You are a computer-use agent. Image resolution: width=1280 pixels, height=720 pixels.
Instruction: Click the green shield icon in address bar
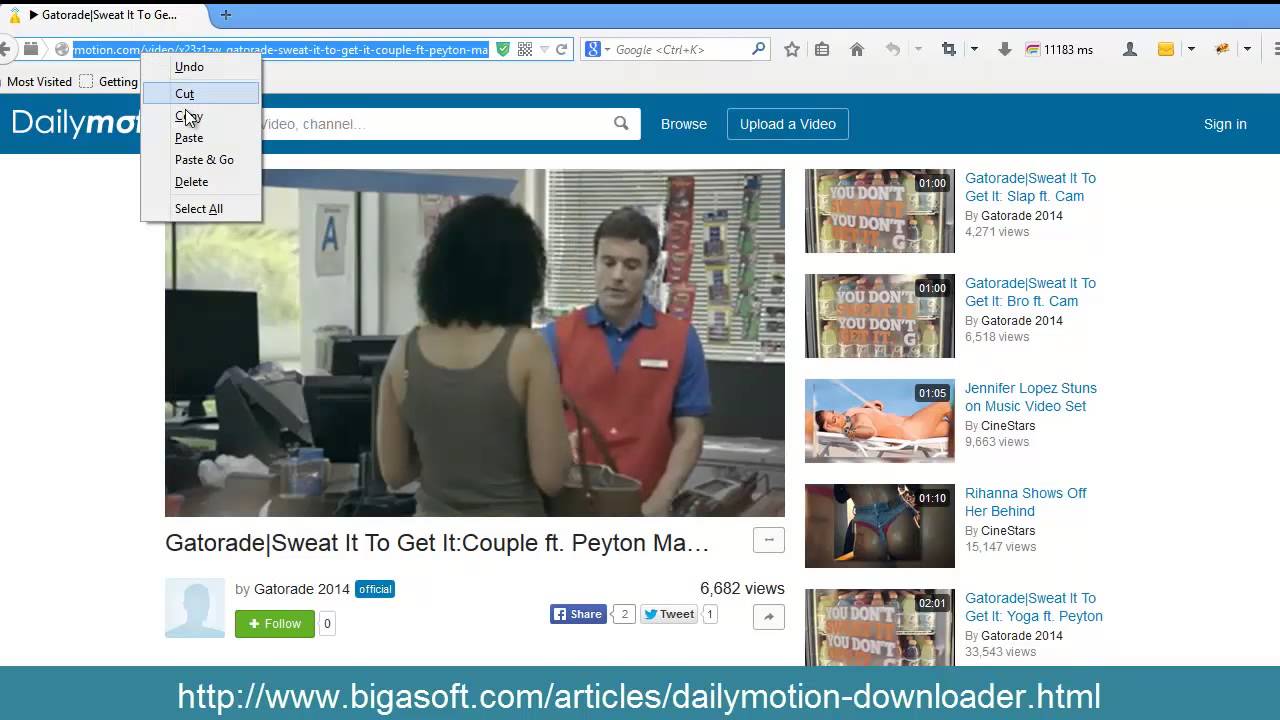click(x=503, y=49)
